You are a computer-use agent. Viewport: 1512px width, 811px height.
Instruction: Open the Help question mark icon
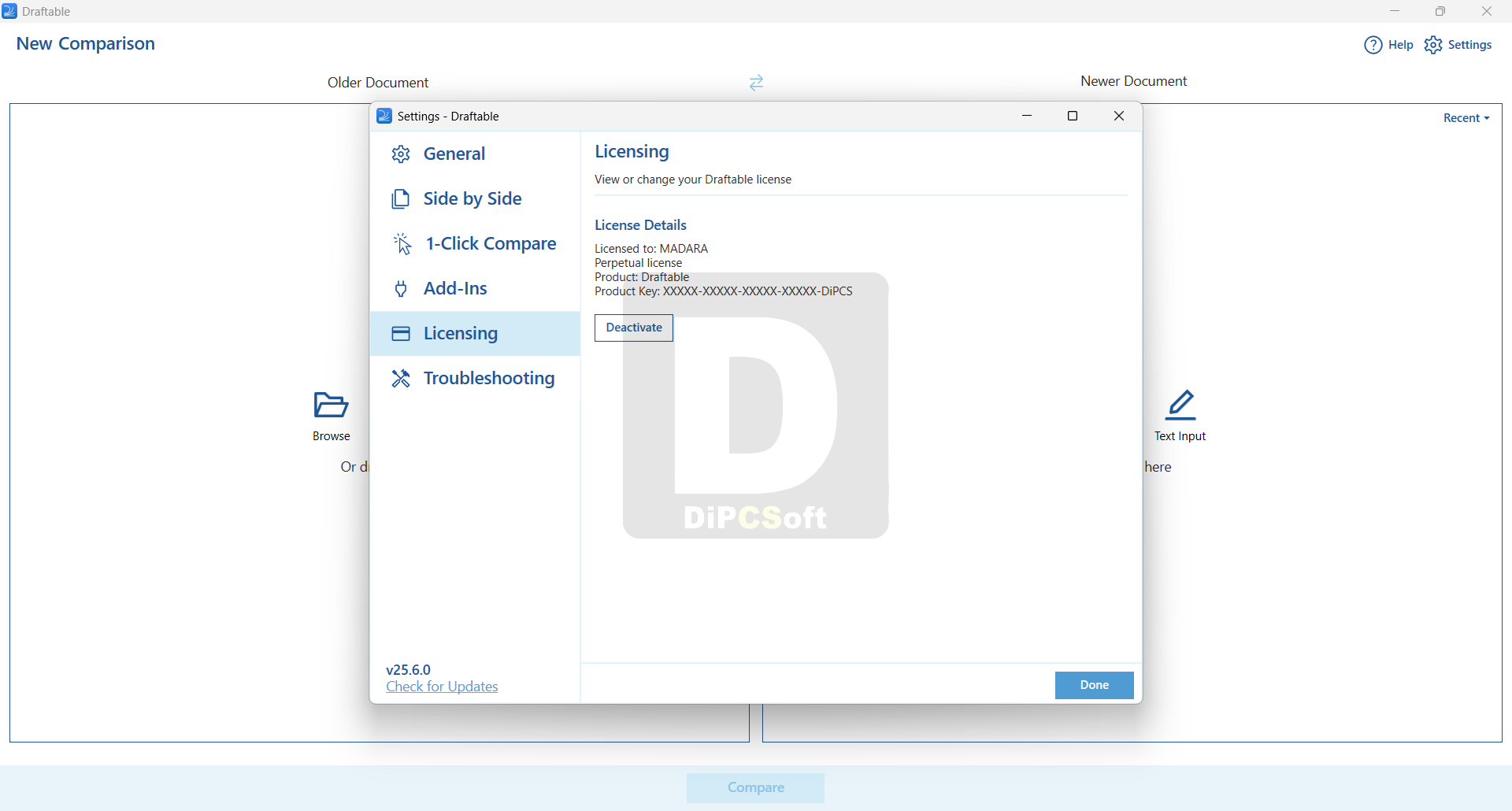tap(1373, 45)
